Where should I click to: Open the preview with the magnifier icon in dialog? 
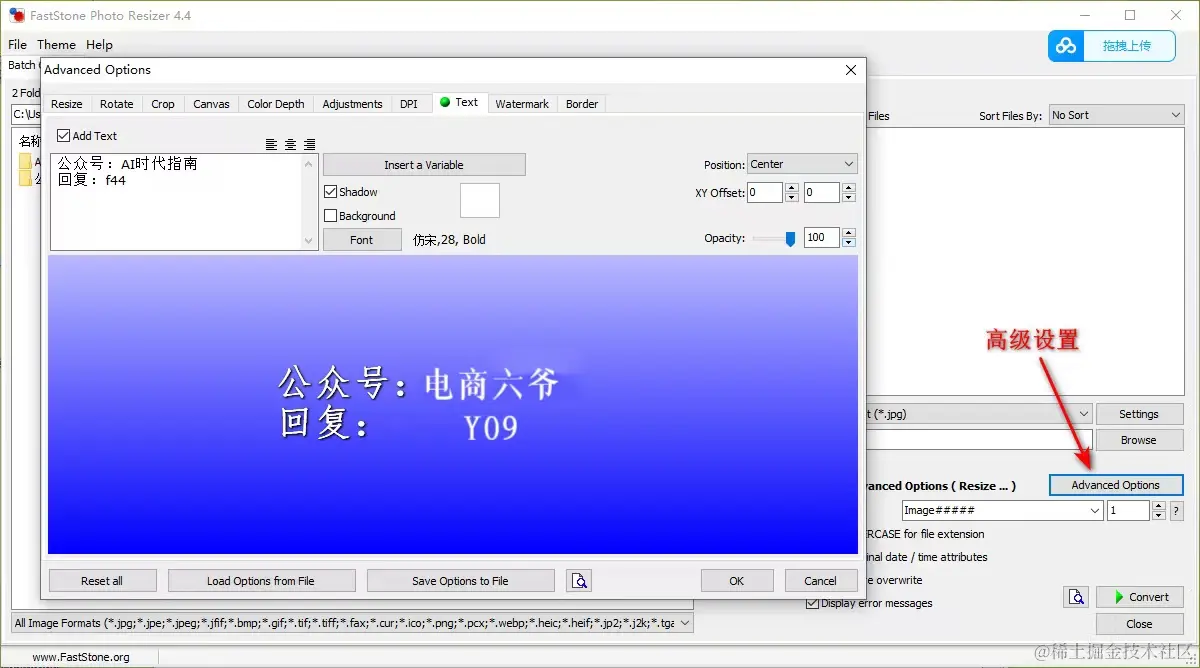coord(578,580)
